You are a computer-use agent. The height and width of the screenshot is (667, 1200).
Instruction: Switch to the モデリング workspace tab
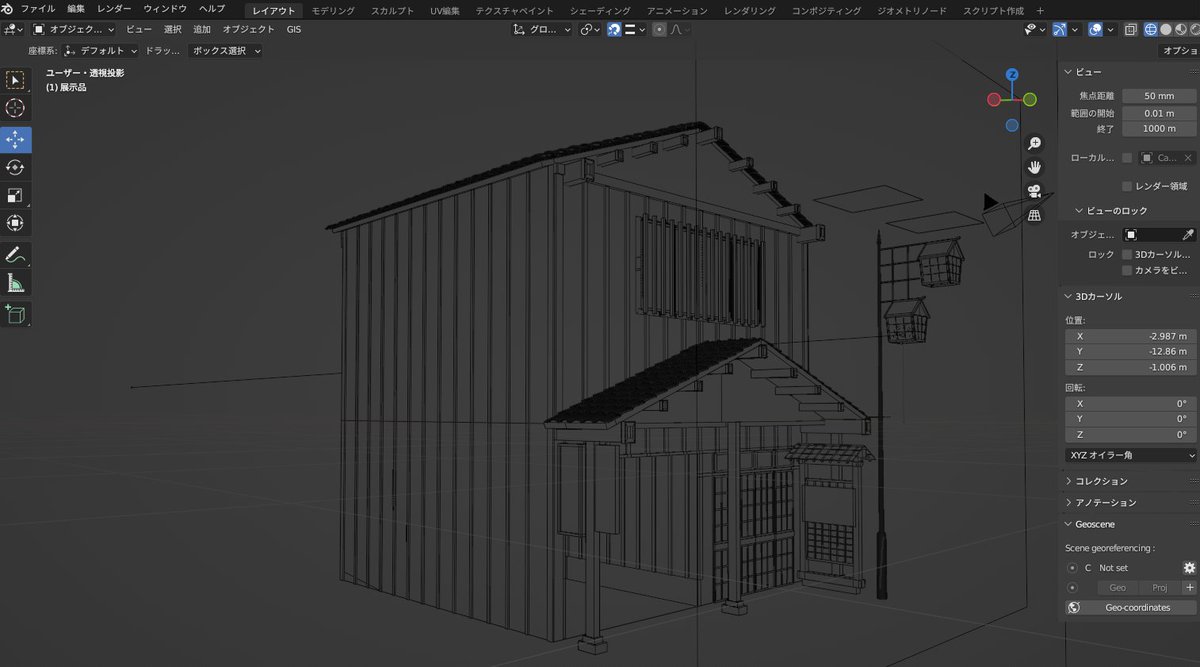333,10
